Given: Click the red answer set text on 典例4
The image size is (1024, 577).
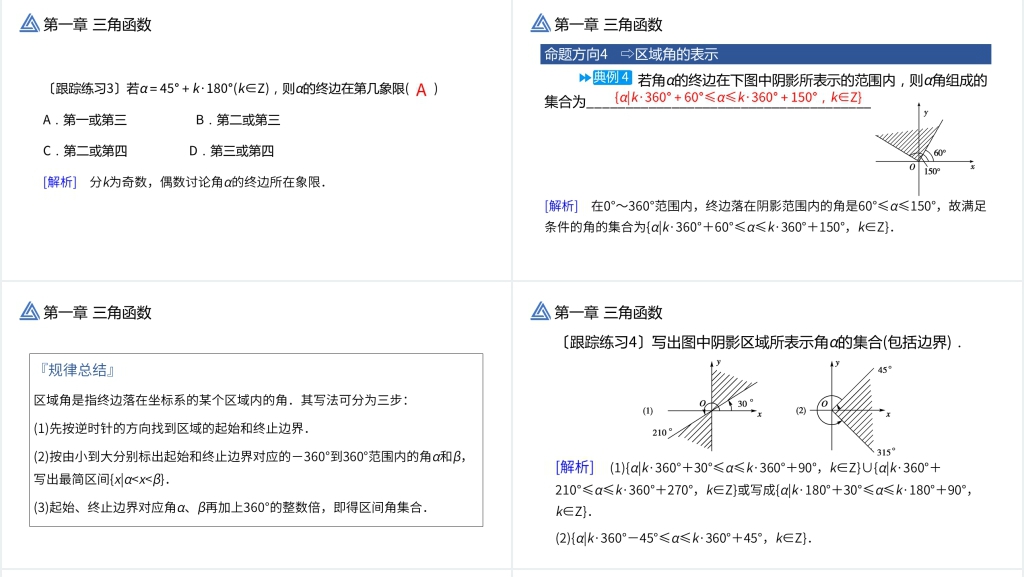Looking at the screenshot, I should point(738,97).
